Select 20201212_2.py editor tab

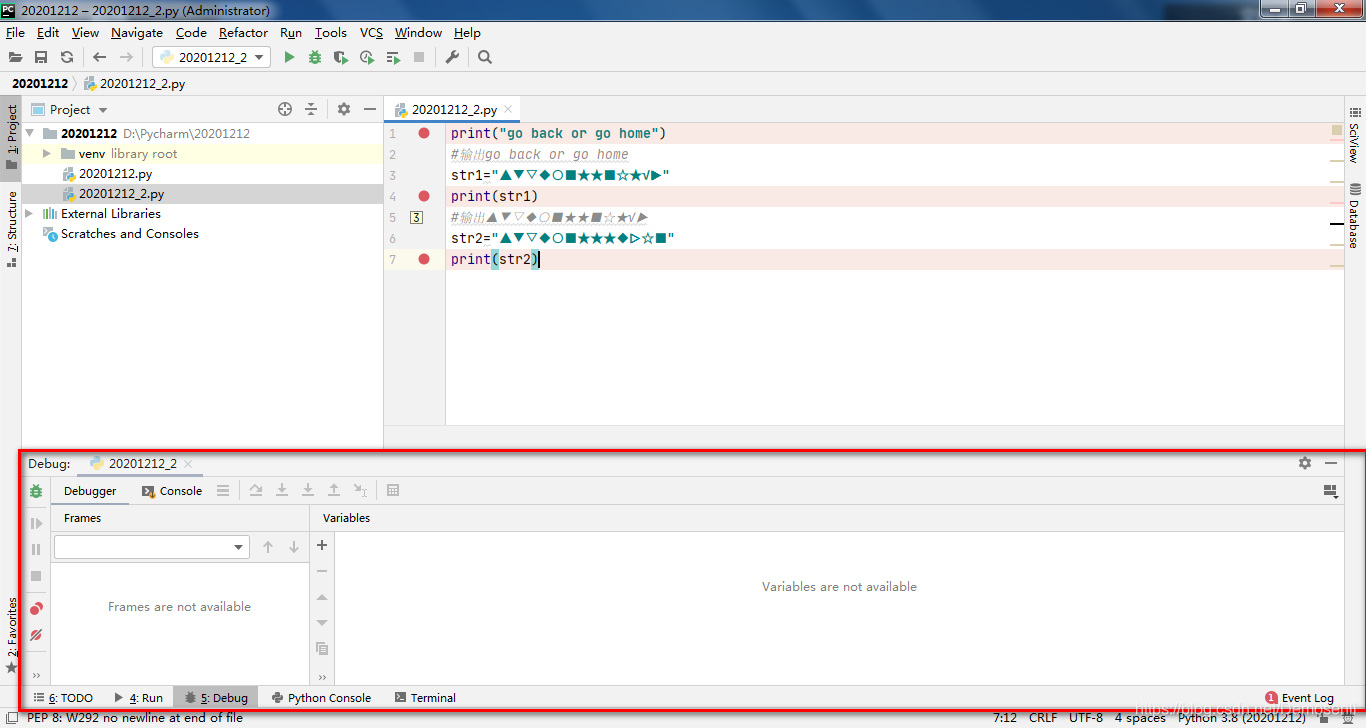pyautogui.click(x=454, y=110)
